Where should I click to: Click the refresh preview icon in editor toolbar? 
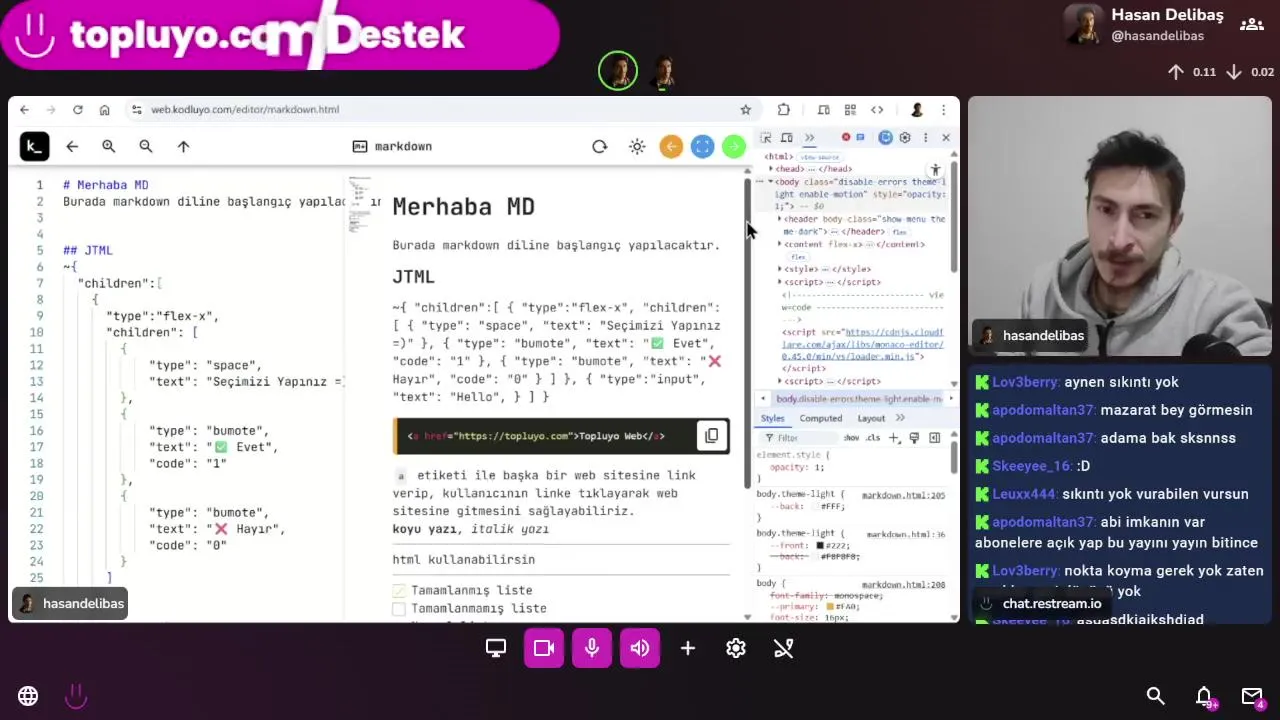599,147
